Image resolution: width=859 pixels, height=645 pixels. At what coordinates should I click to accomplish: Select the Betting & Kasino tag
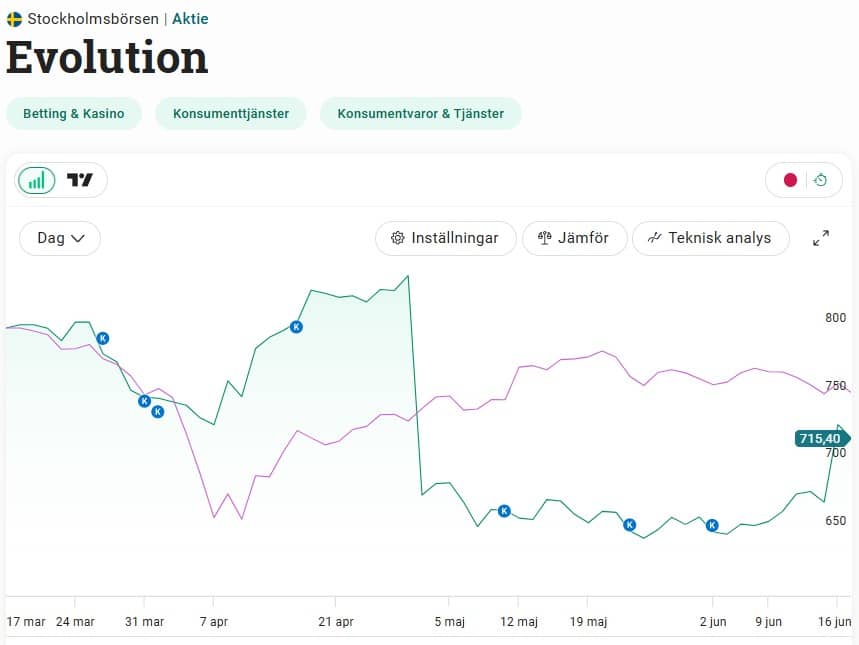point(74,113)
